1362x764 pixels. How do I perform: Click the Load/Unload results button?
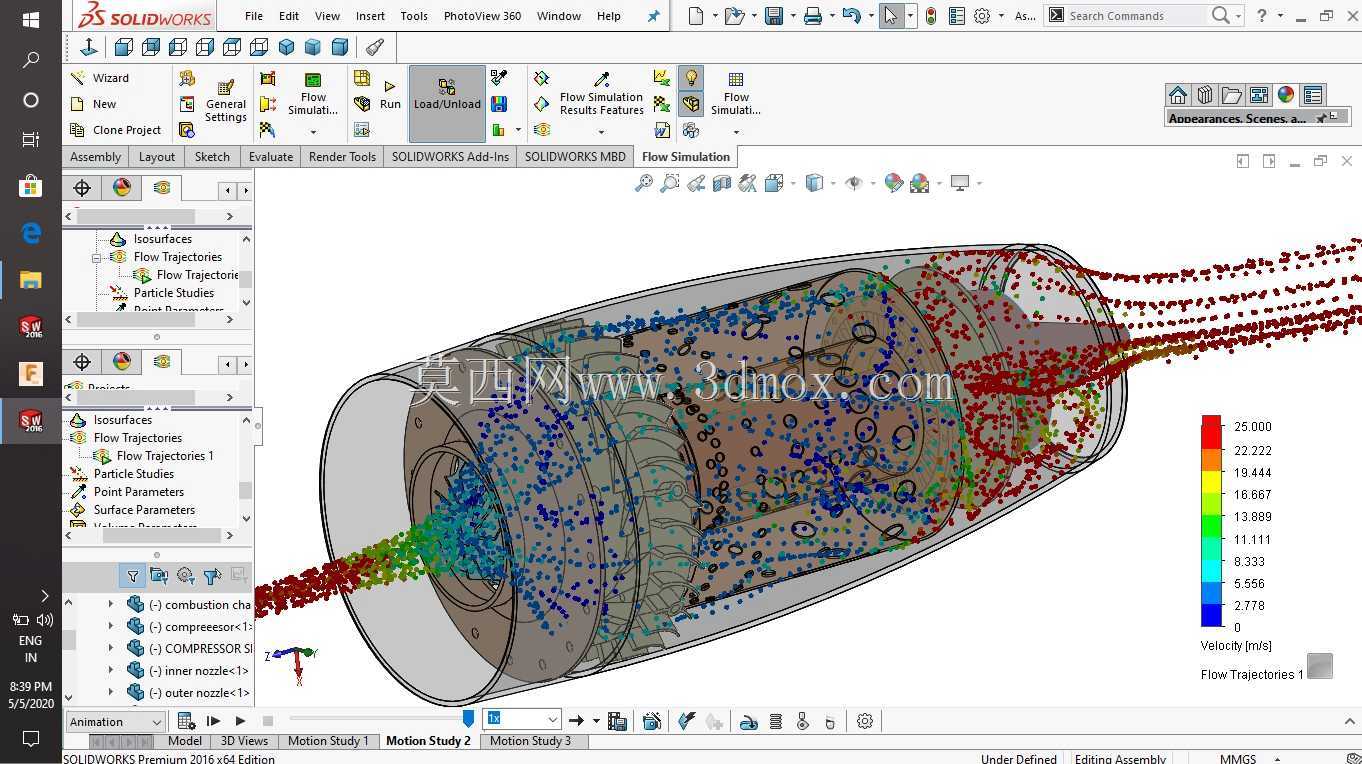click(x=447, y=103)
